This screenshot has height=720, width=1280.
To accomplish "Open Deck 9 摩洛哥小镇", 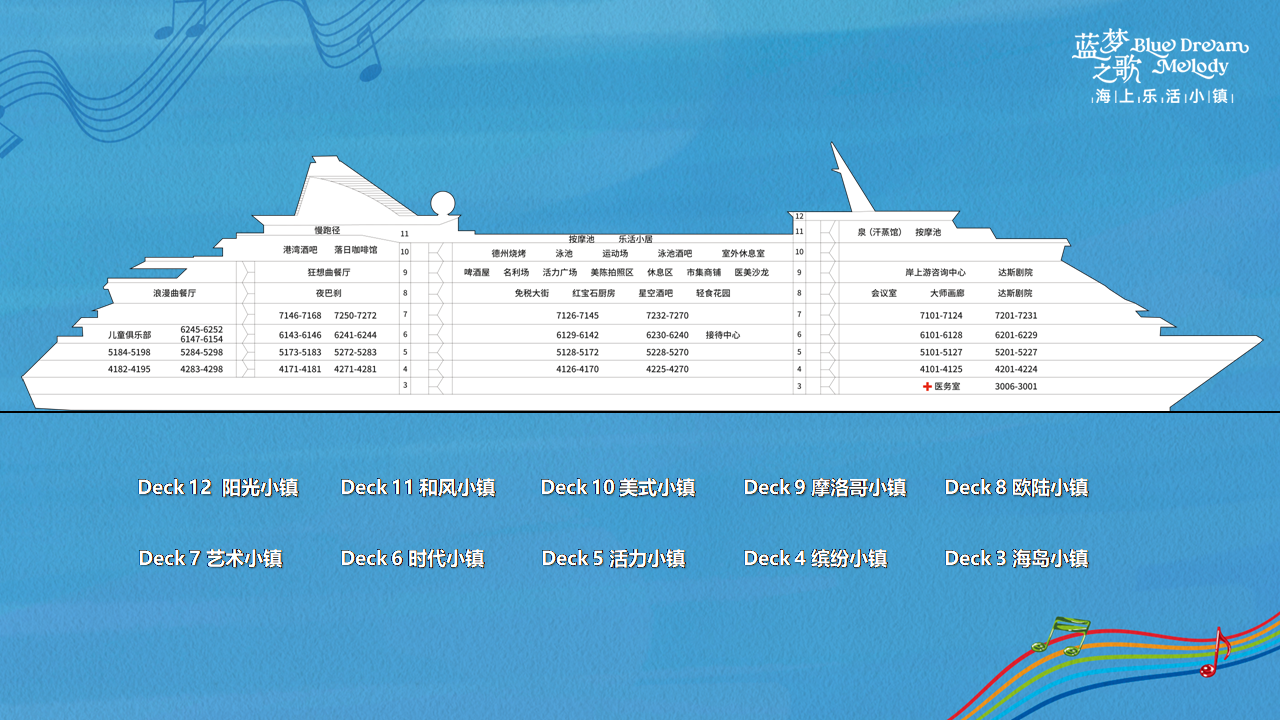I will tap(825, 488).
